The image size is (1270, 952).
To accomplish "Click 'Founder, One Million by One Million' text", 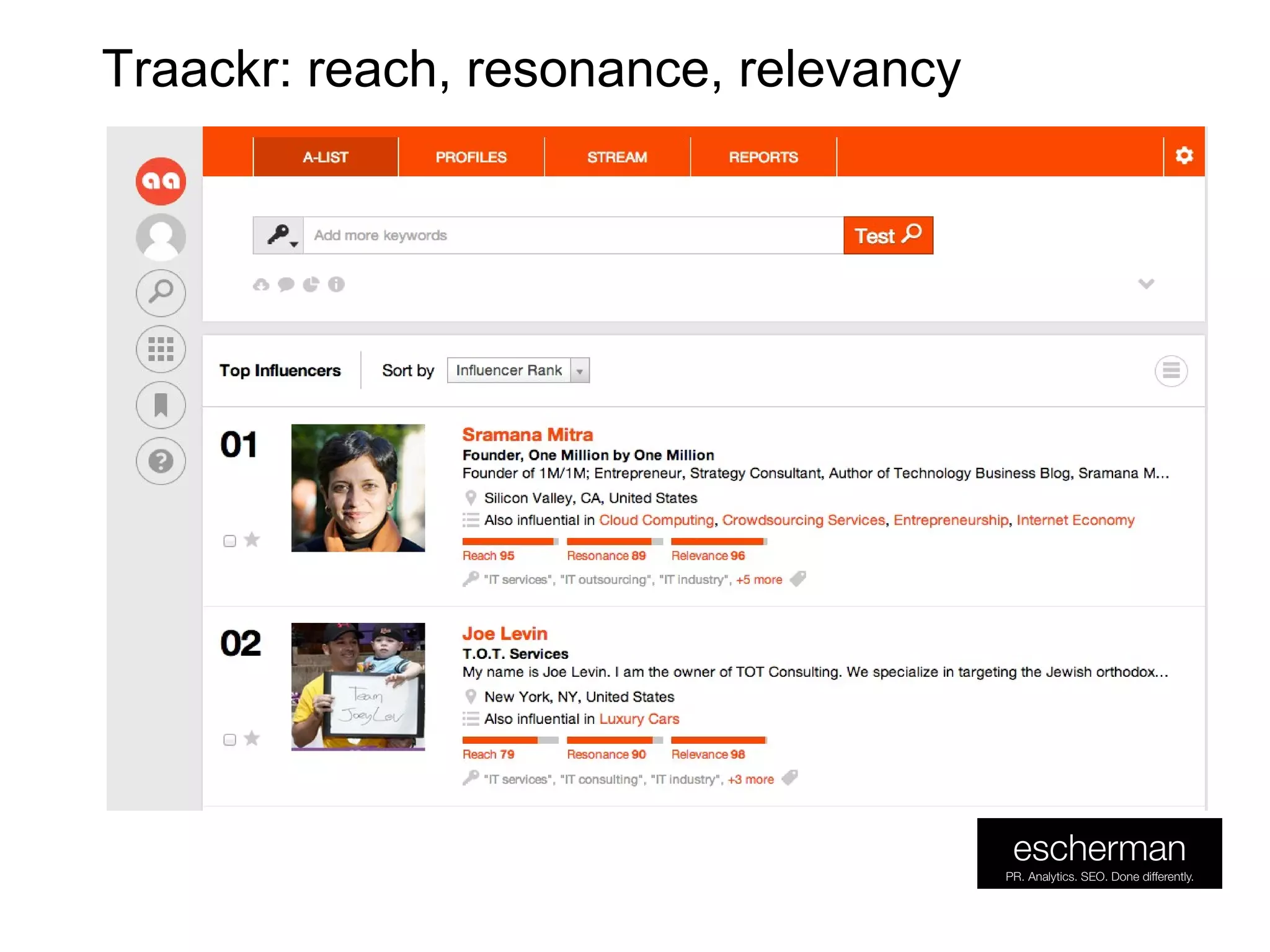I will (588, 456).
